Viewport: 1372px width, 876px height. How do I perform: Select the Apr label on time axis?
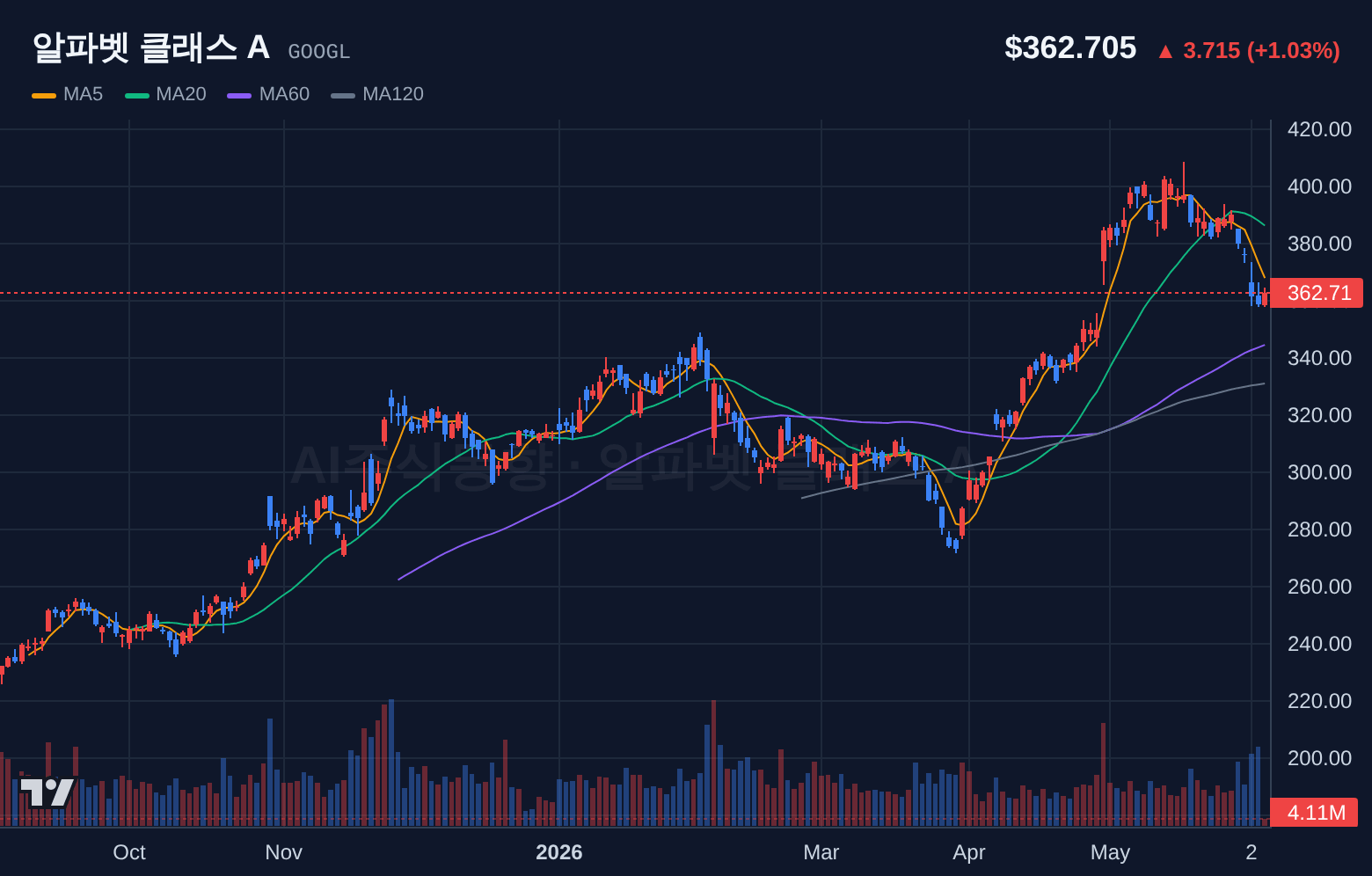click(x=969, y=852)
